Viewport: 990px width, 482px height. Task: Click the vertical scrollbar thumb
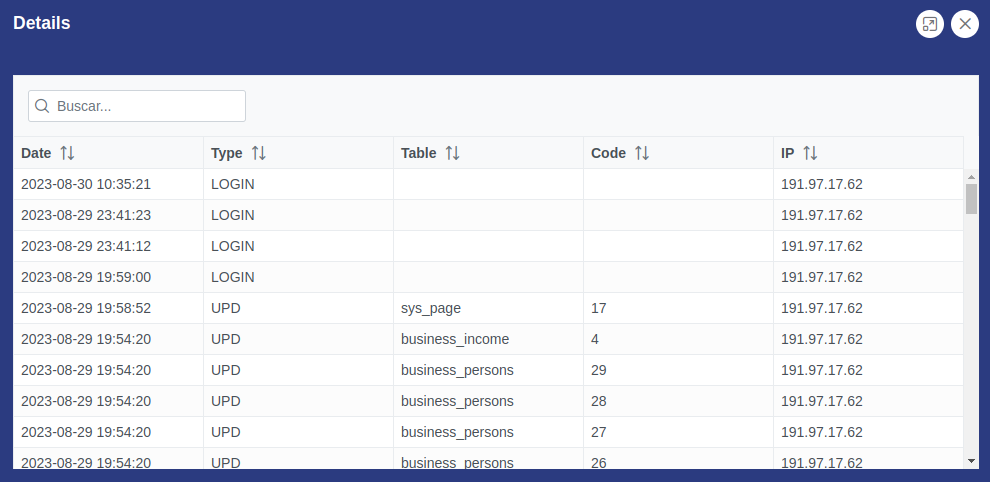click(x=971, y=198)
